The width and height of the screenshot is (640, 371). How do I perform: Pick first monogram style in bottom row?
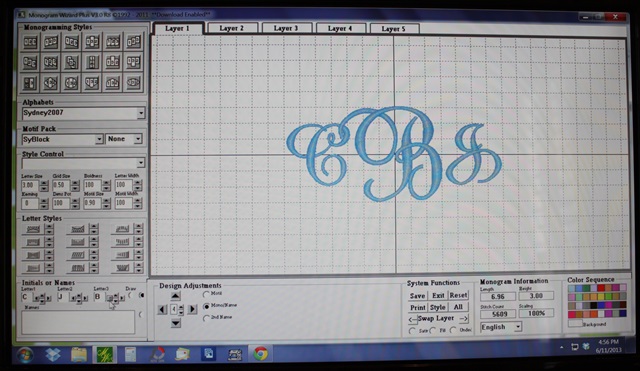click(x=30, y=83)
